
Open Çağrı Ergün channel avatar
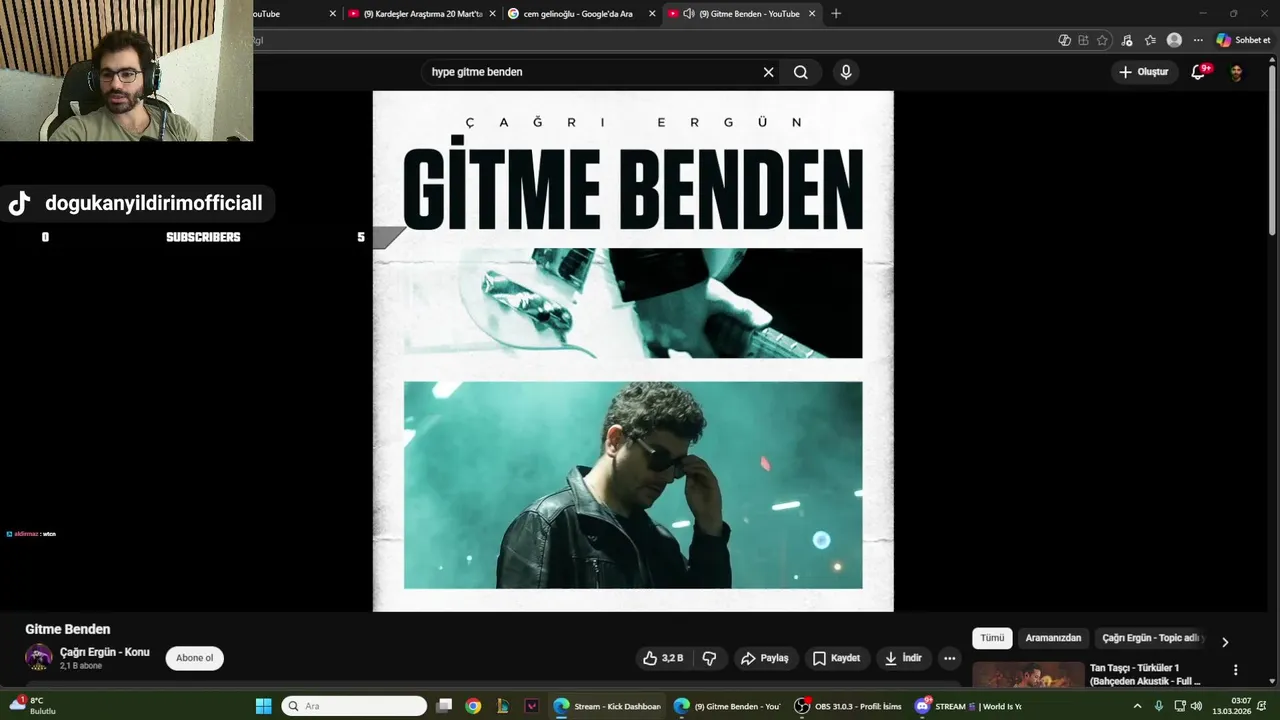point(39,657)
